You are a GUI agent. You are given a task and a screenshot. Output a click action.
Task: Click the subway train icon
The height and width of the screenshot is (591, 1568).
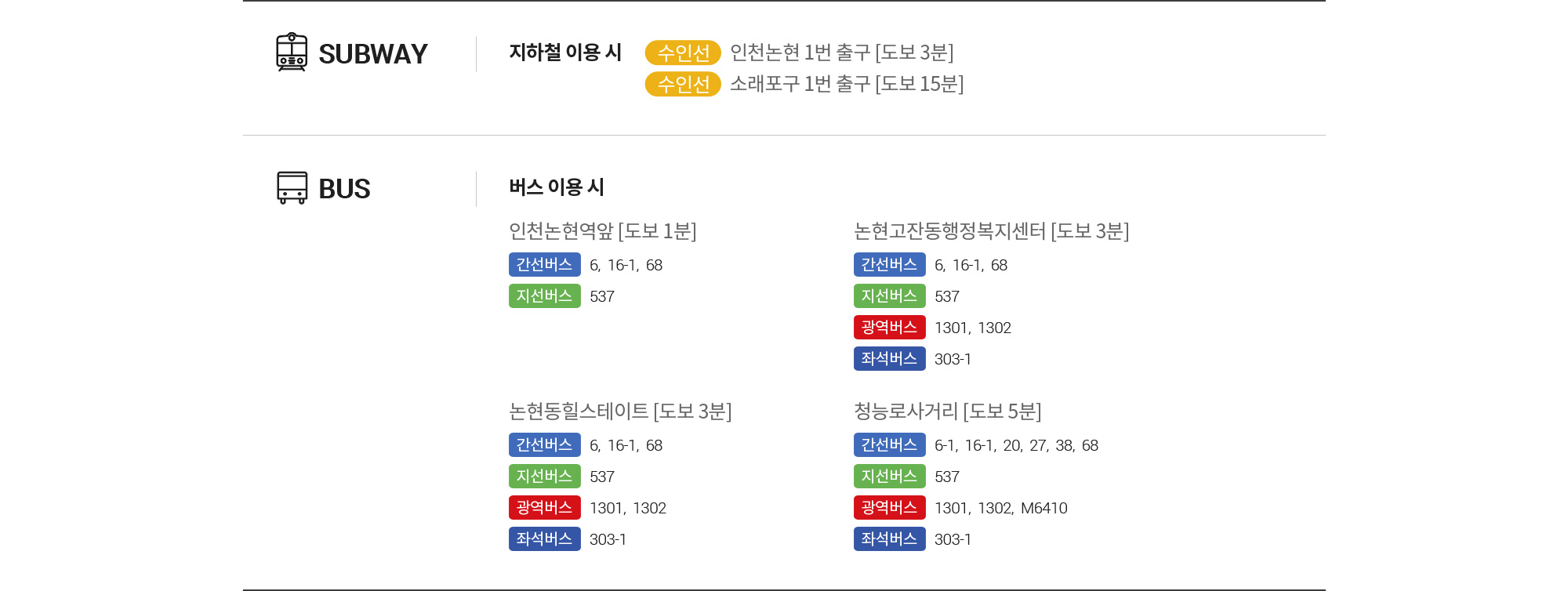292,52
